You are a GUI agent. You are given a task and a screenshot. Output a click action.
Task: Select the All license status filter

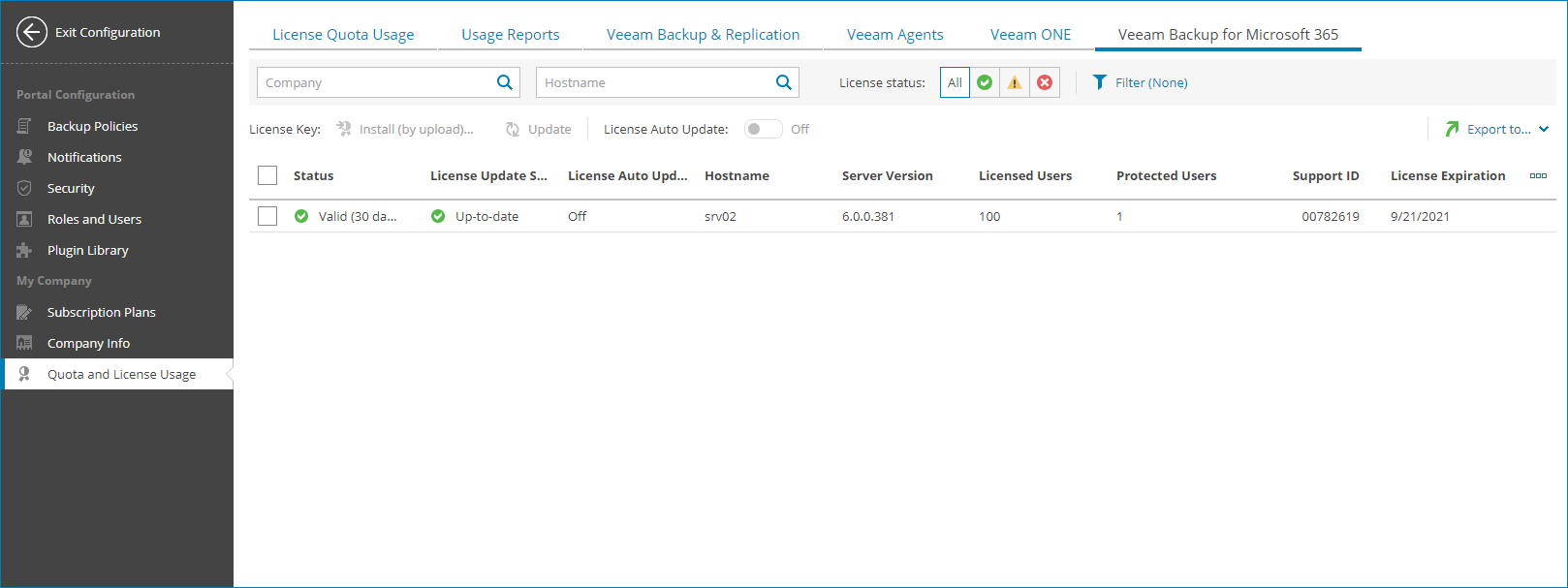pos(955,82)
